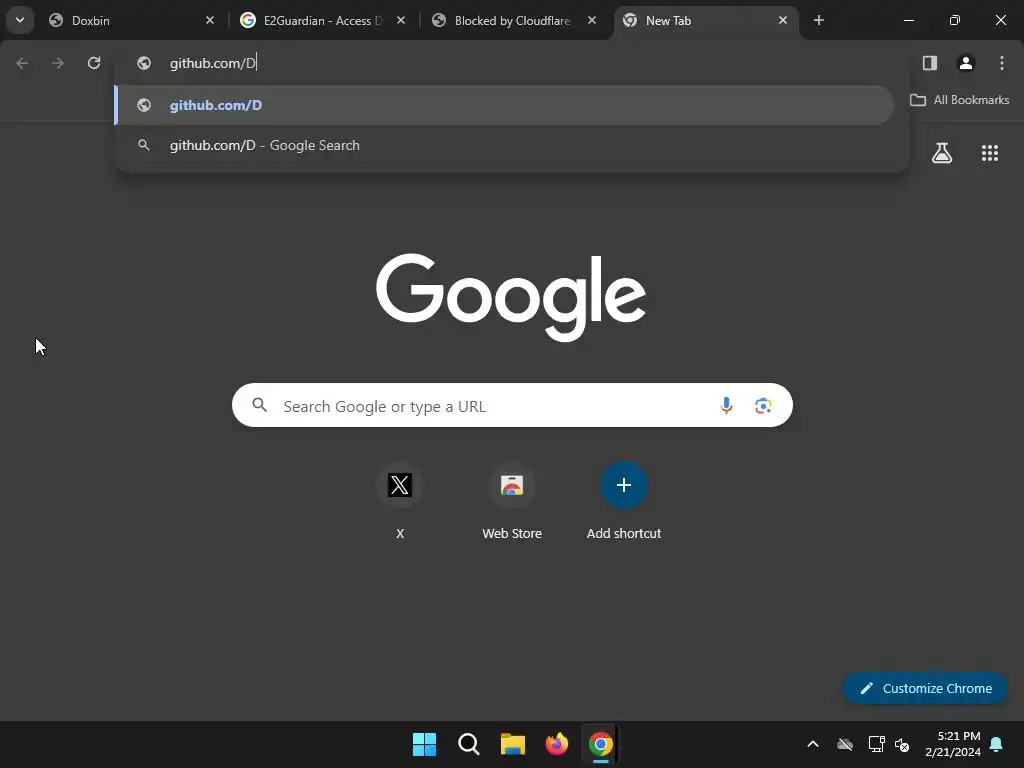Image resolution: width=1024 pixels, height=768 pixels.
Task: Open the Google apps grid
Action: (x=990, y=153)
